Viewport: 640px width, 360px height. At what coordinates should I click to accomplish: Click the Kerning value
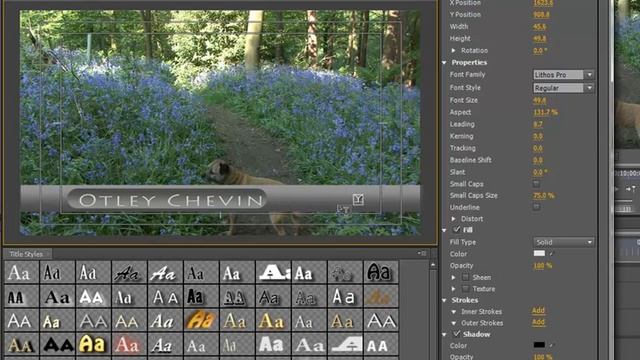(x=538, y=136)
